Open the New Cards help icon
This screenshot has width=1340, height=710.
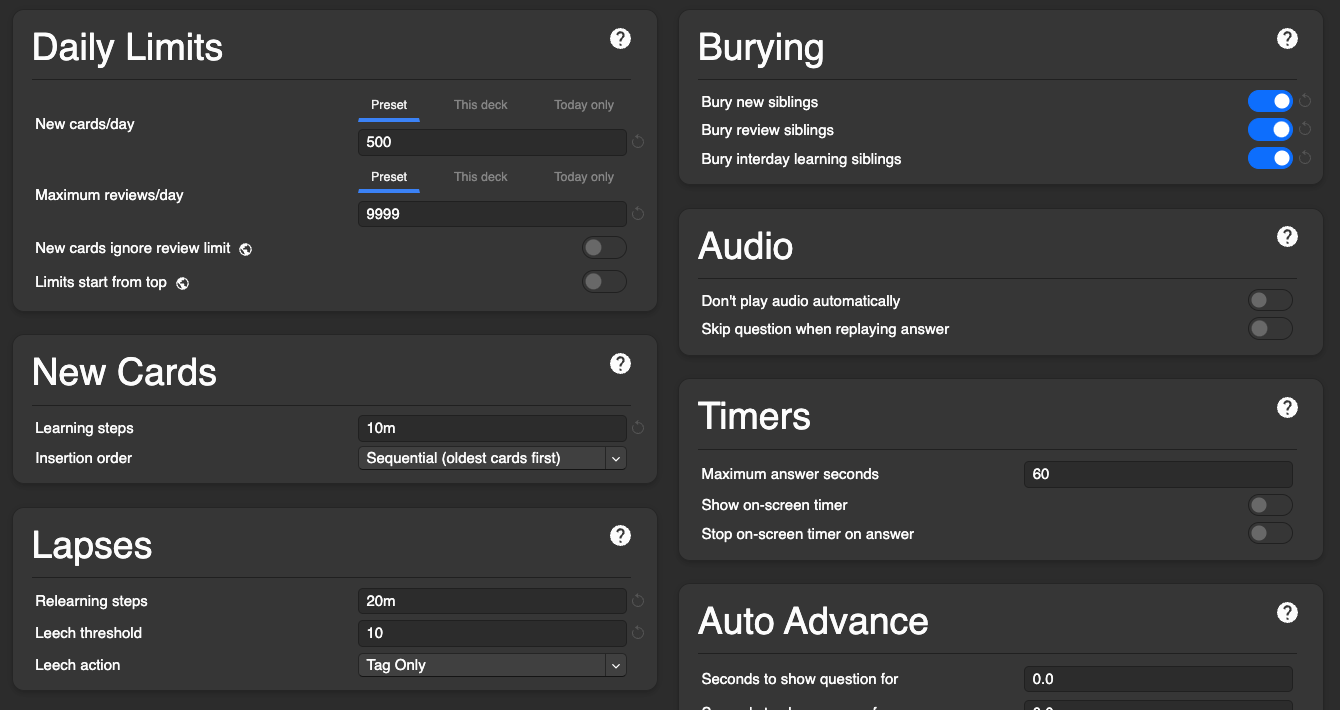click(x=620, y=363)
